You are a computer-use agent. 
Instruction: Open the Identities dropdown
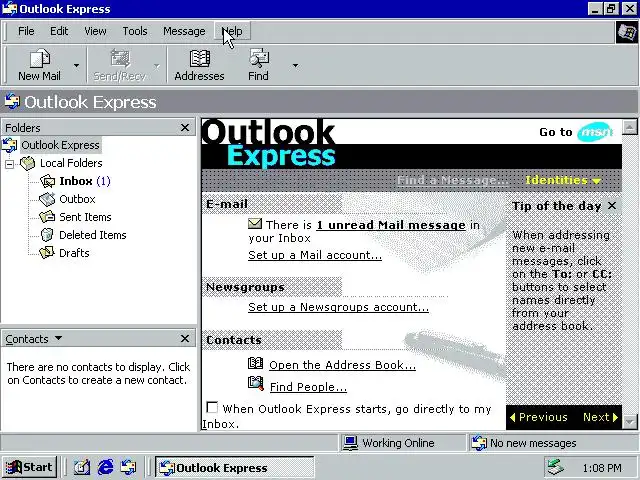tap(563, 180)
